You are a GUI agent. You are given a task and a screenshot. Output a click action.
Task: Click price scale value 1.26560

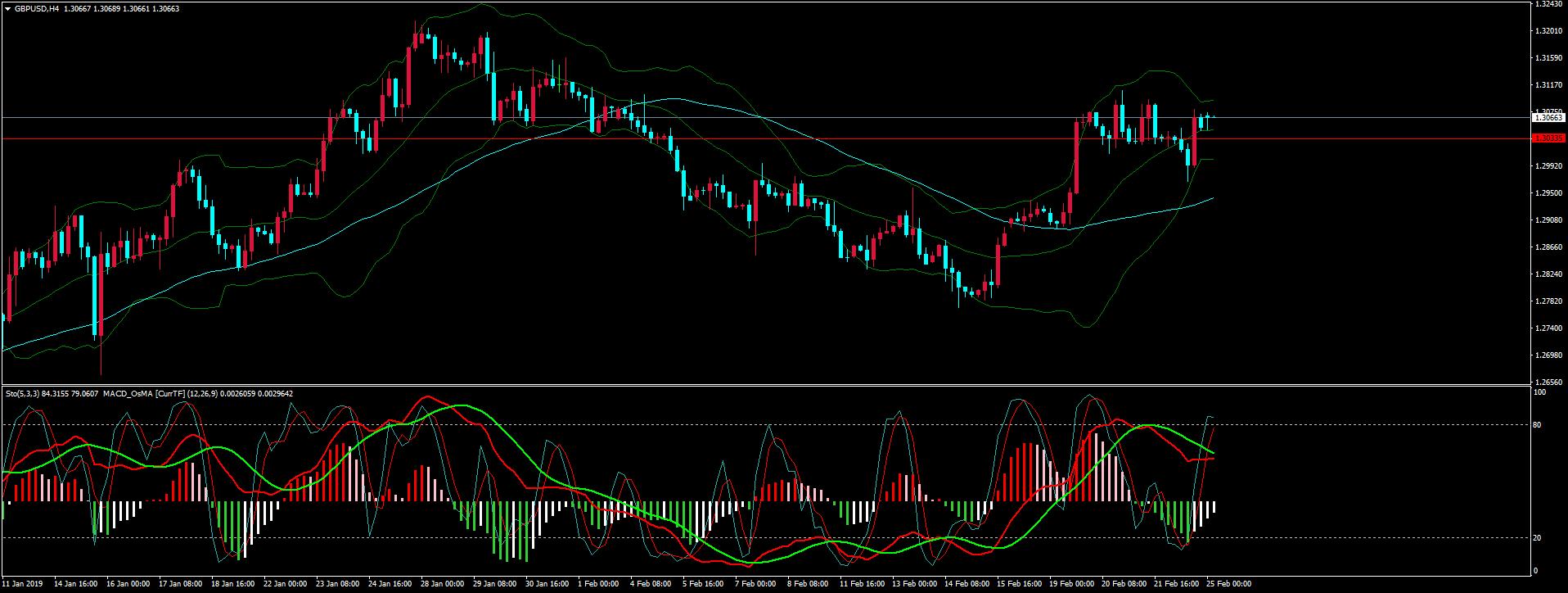click(1548, 382)
